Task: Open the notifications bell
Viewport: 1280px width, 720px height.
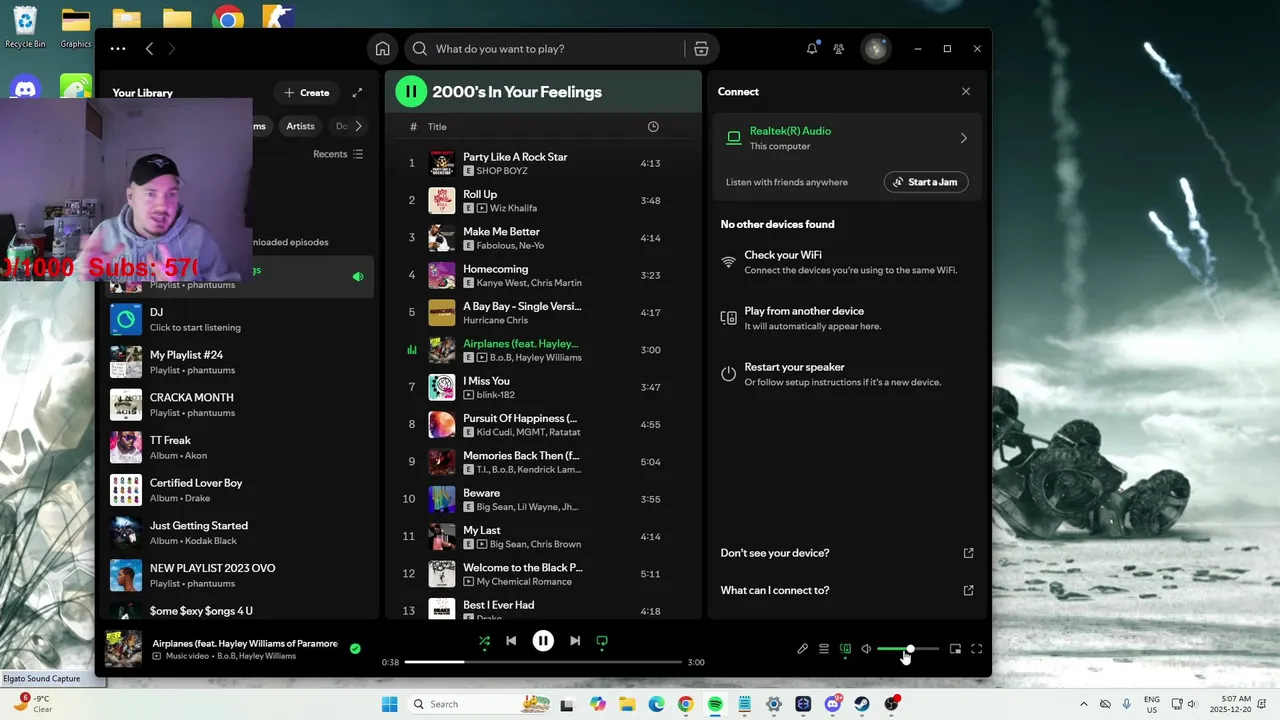Action: click(812, 48)
